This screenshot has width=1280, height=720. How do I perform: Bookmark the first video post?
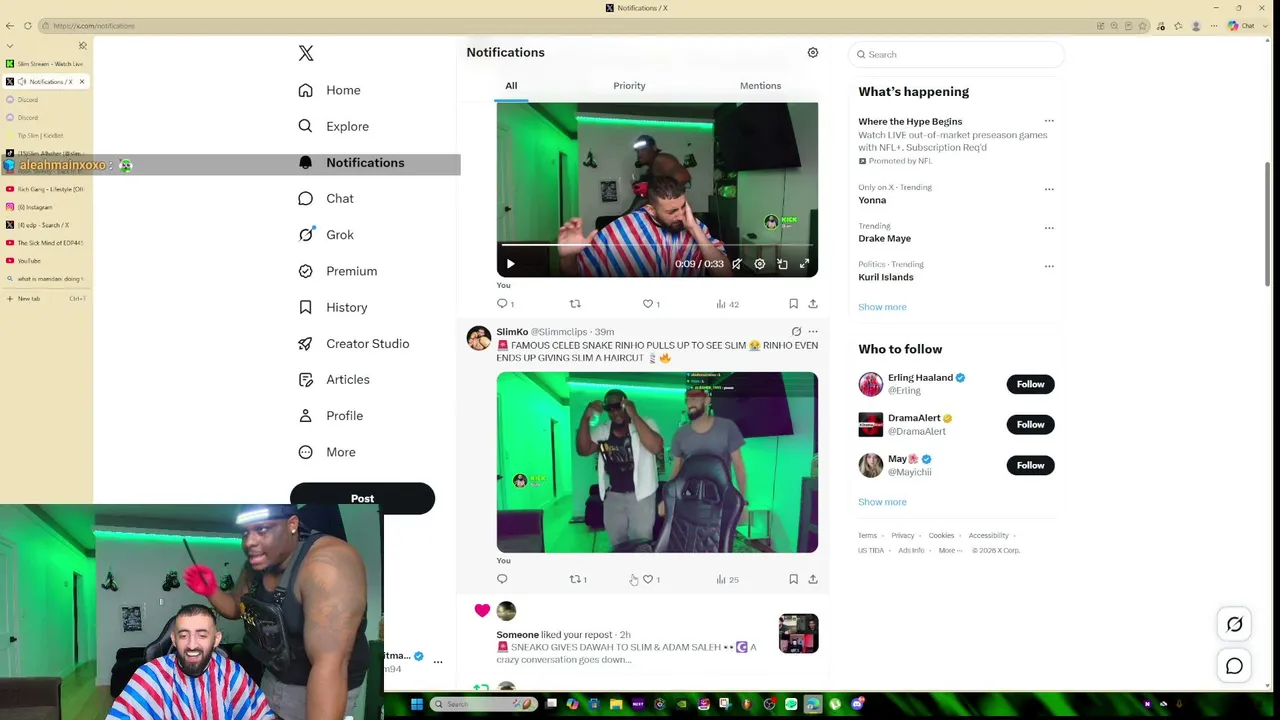click(793, 304)
